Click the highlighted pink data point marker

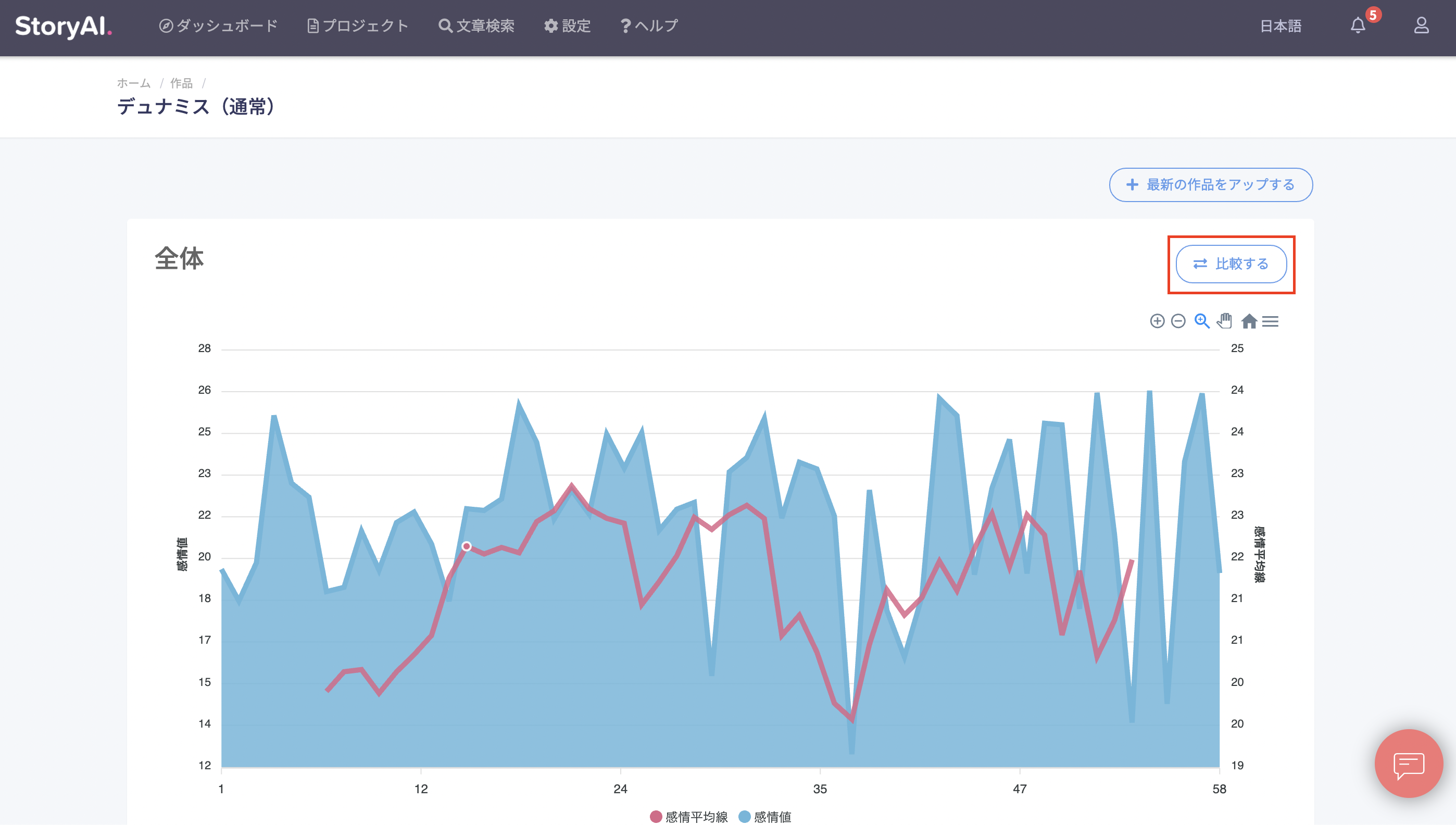466,546
